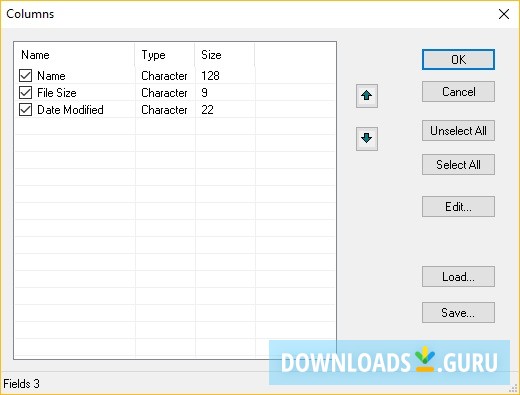This screenshot has width=520, height=395.
Task: Click the size value '22'
Action: tap(207, 110)
